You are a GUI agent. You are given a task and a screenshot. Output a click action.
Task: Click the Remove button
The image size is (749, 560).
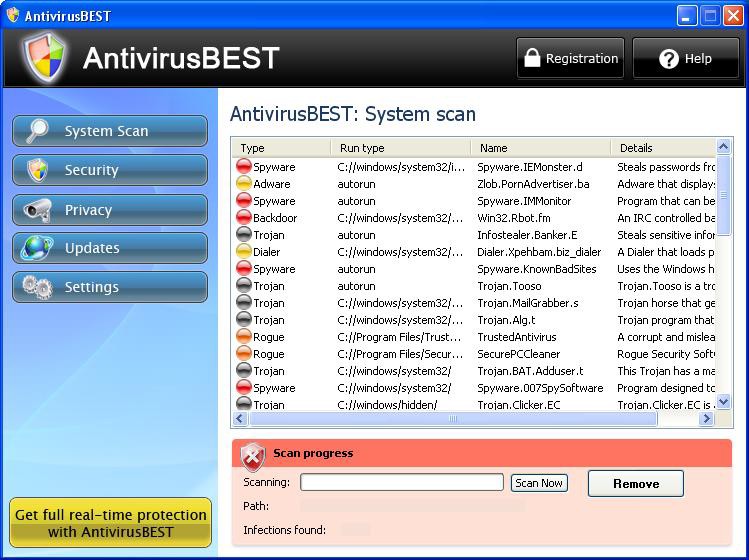[x=635, y=484]
